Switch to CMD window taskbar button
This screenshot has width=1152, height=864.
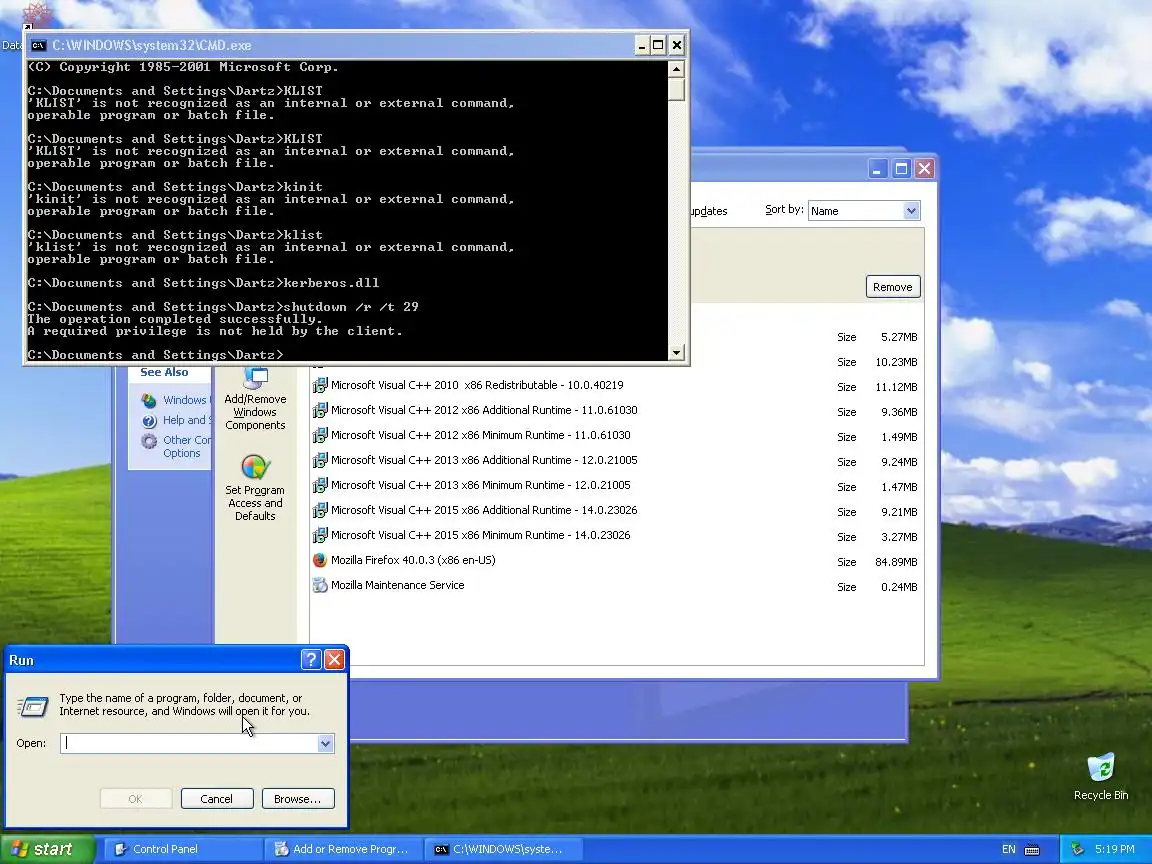tap(504, 849)
